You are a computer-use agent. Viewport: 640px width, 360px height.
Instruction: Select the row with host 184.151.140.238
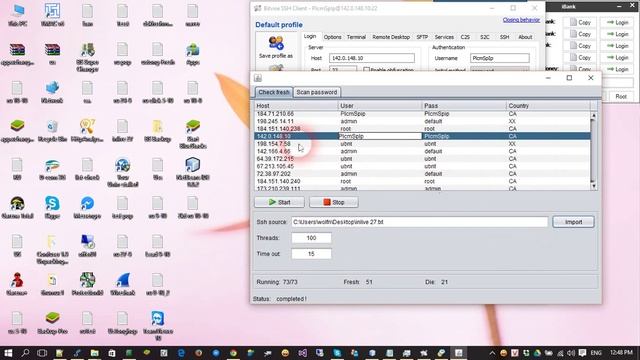click(x=422, y=129)
